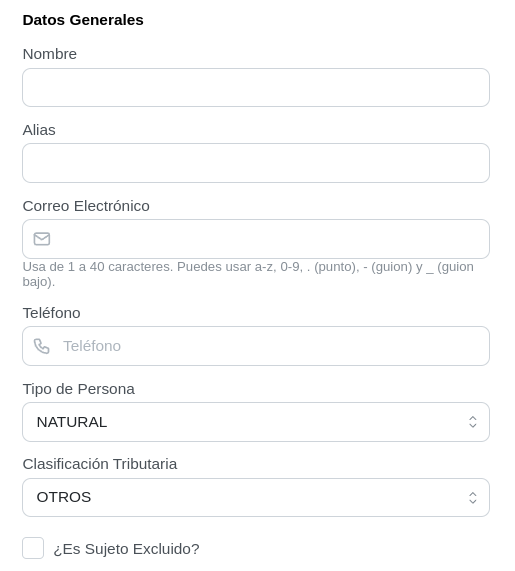Click the phone icon in Teléfono field

coord(42,346)
